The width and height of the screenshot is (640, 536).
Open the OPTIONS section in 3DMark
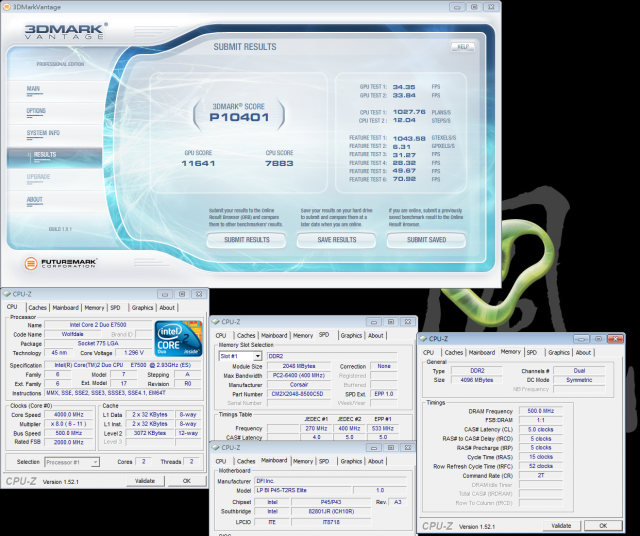point(36,111)
